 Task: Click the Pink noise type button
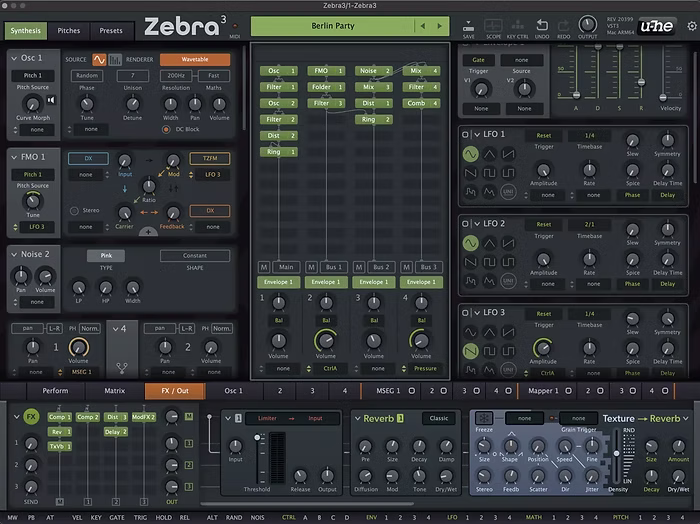106,256
